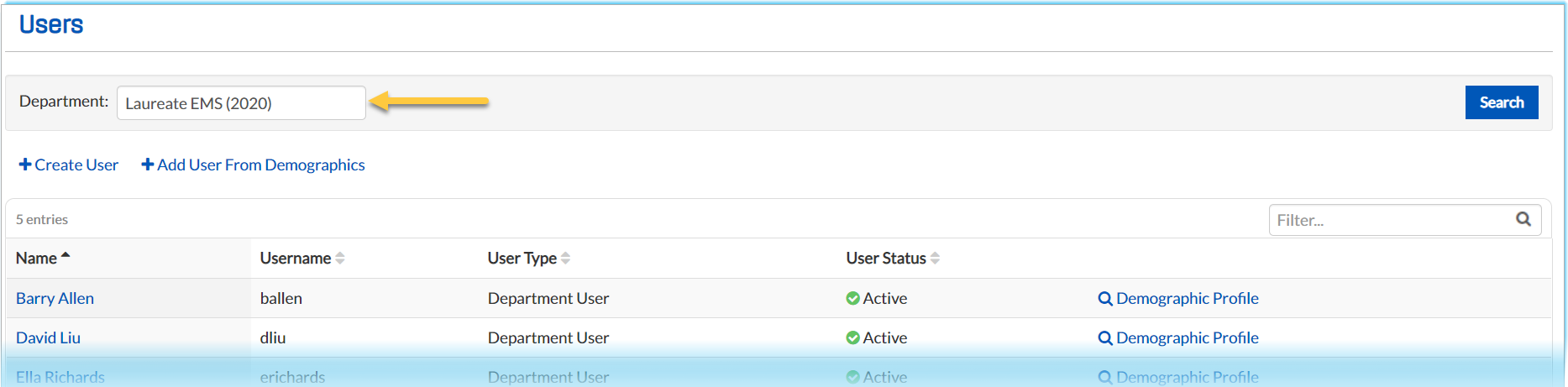Screen dimensions: 1568x387
Task: Click the Create User link
Action: coord(68,165)
